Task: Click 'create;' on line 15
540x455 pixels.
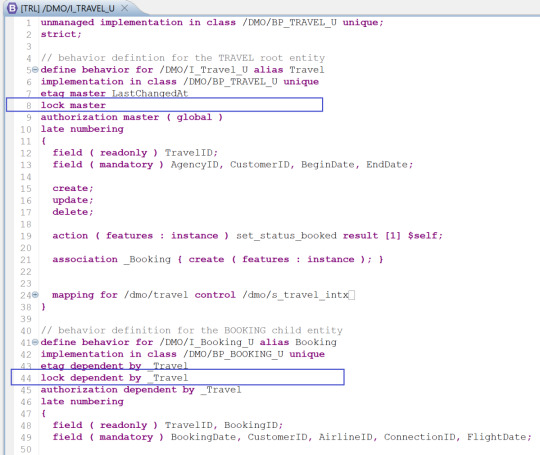Action: pos(73,188)
